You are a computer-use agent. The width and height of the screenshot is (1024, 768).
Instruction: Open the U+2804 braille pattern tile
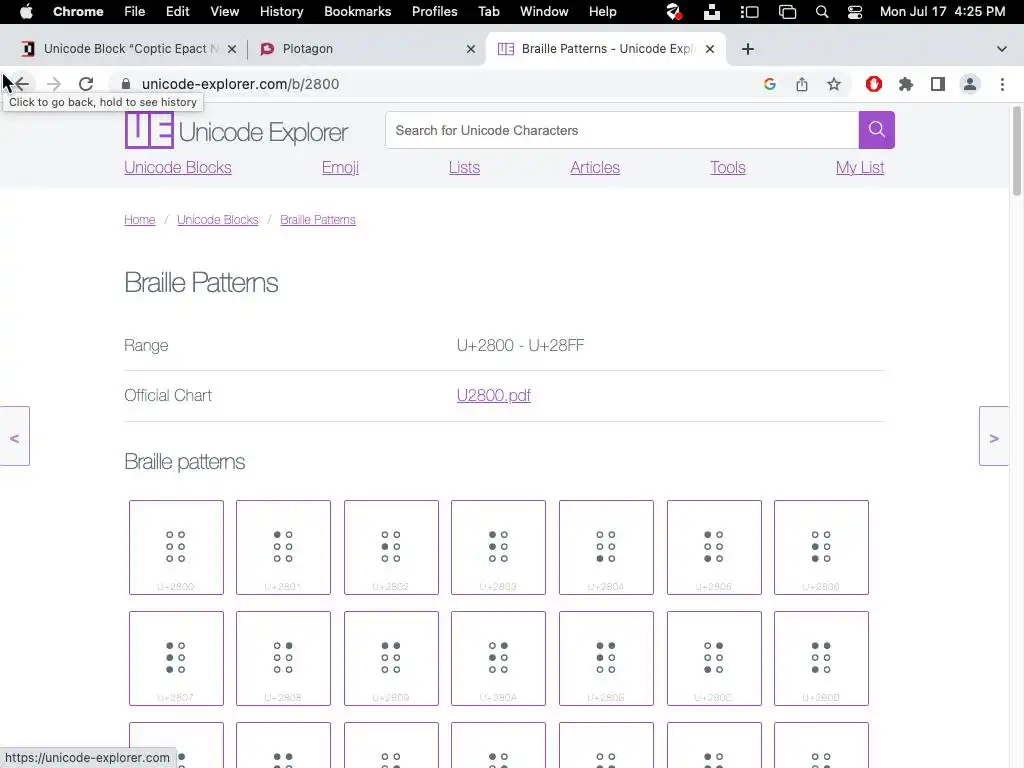(x=606, y=547)
